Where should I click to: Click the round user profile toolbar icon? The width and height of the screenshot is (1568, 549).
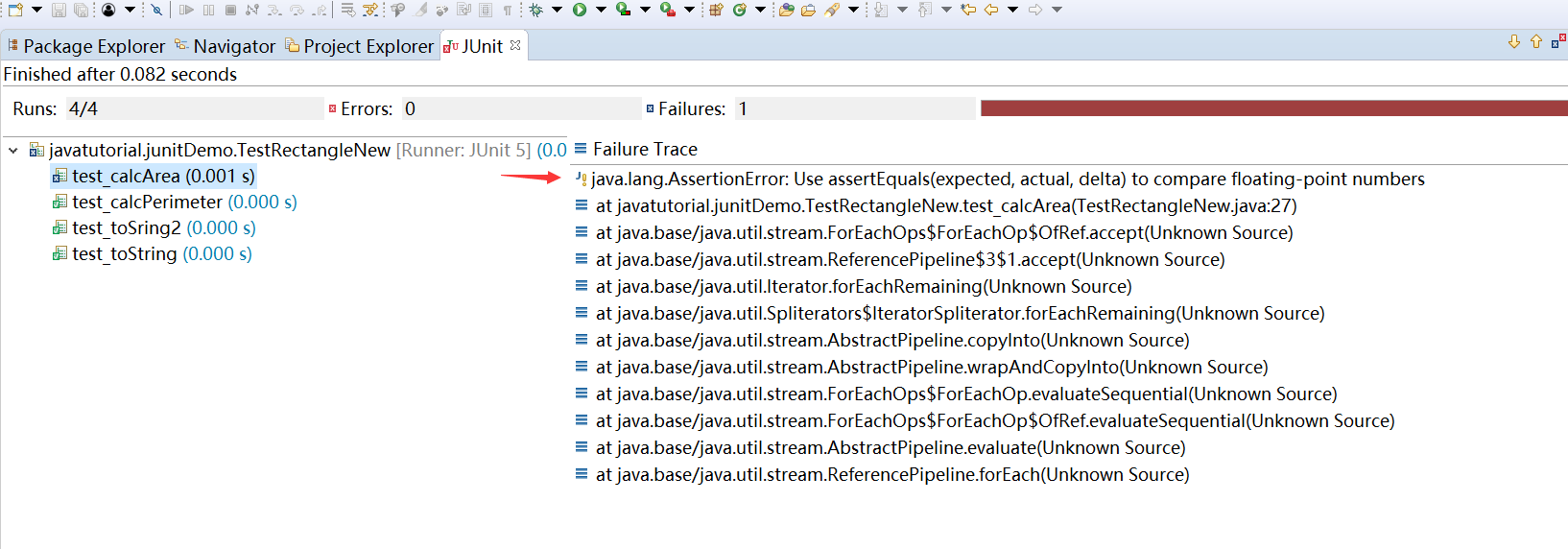coord(108,10)
